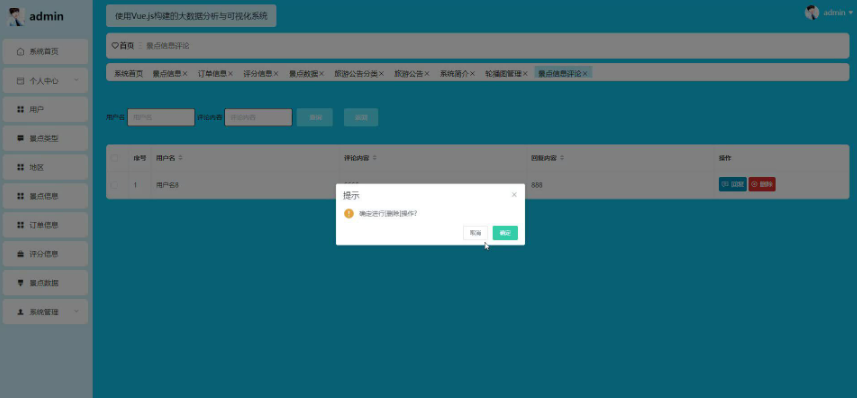Close the 提示 dialog with the X
Screen dimensions: 857x398
pos(514,195)
